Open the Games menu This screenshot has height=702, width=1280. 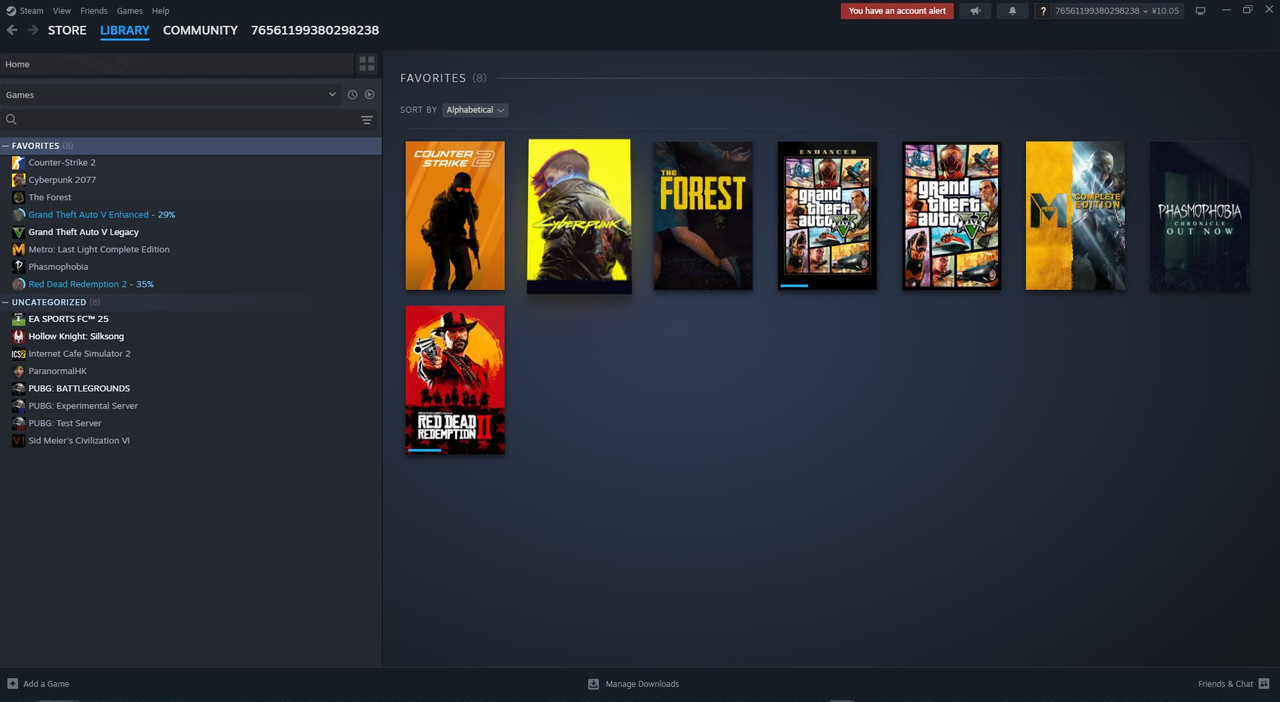click(x=129, y=11)
